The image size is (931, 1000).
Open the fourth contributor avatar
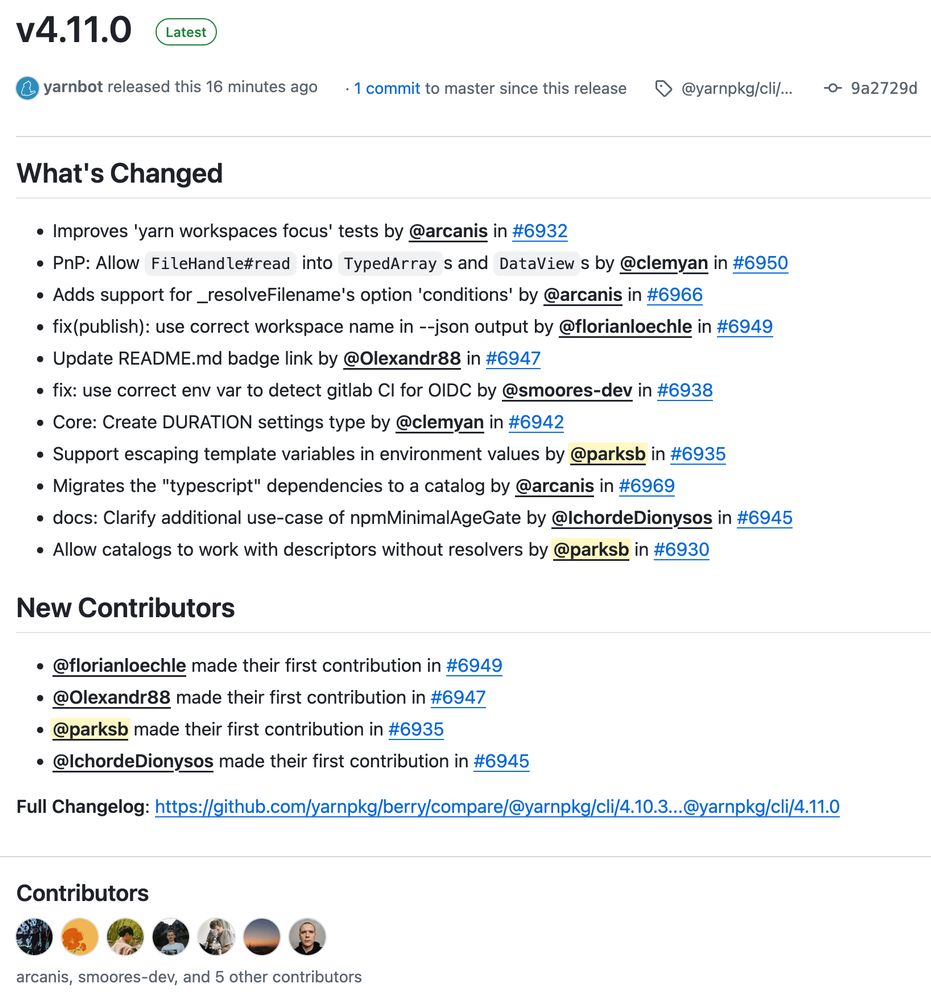171,937
